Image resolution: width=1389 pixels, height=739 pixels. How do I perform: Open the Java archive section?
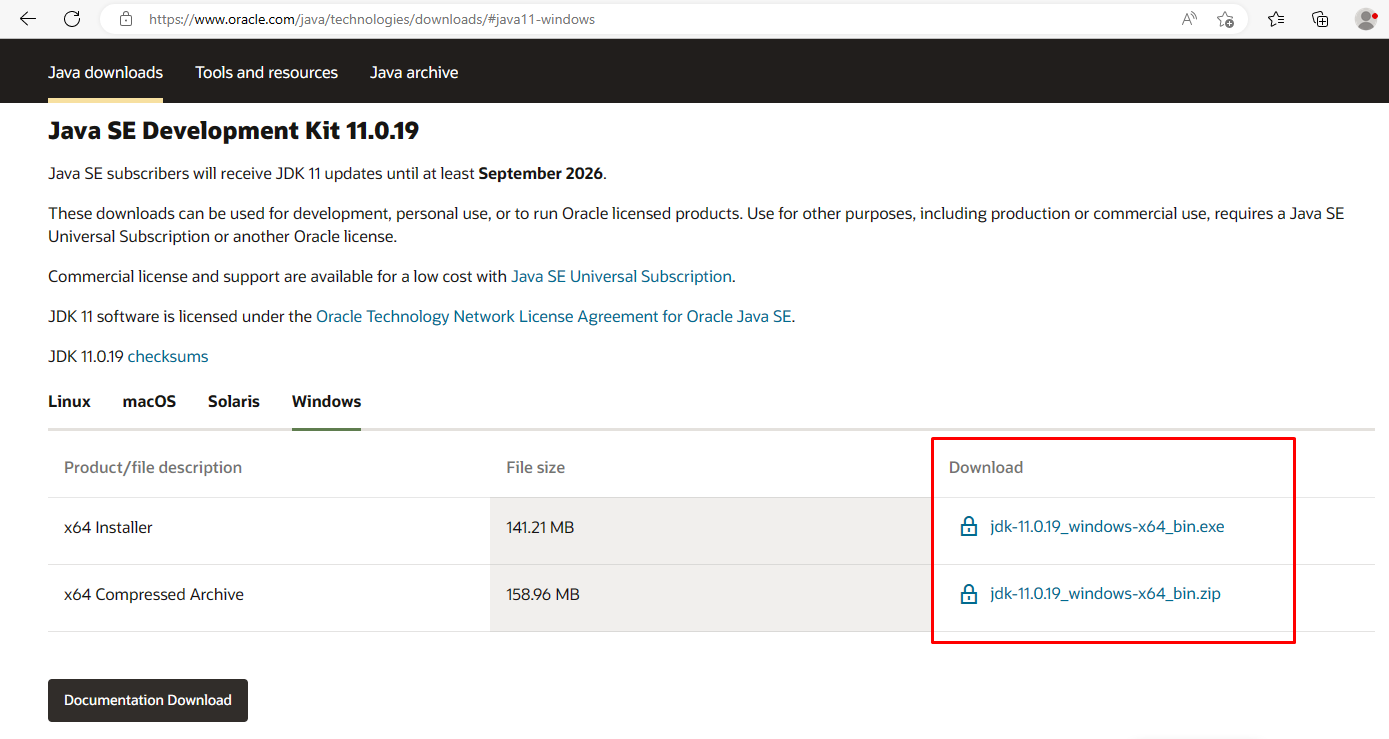414,71
